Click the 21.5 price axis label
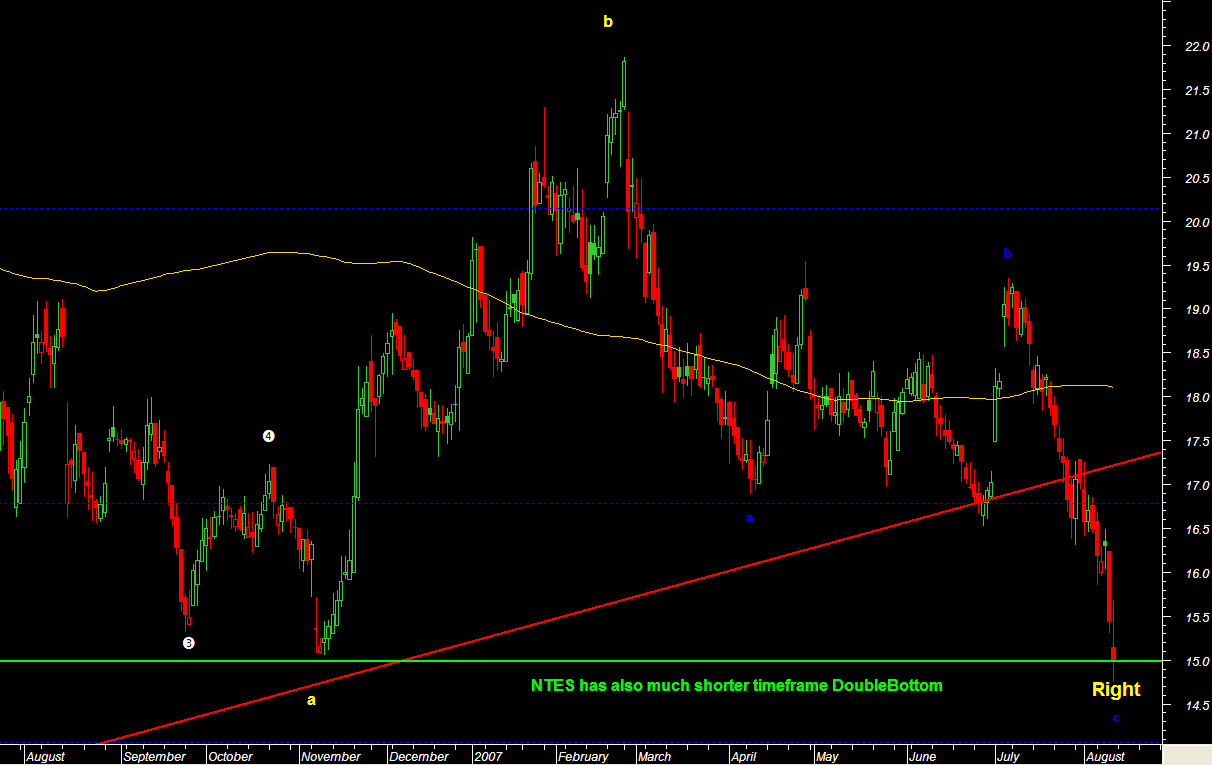 1198,90
